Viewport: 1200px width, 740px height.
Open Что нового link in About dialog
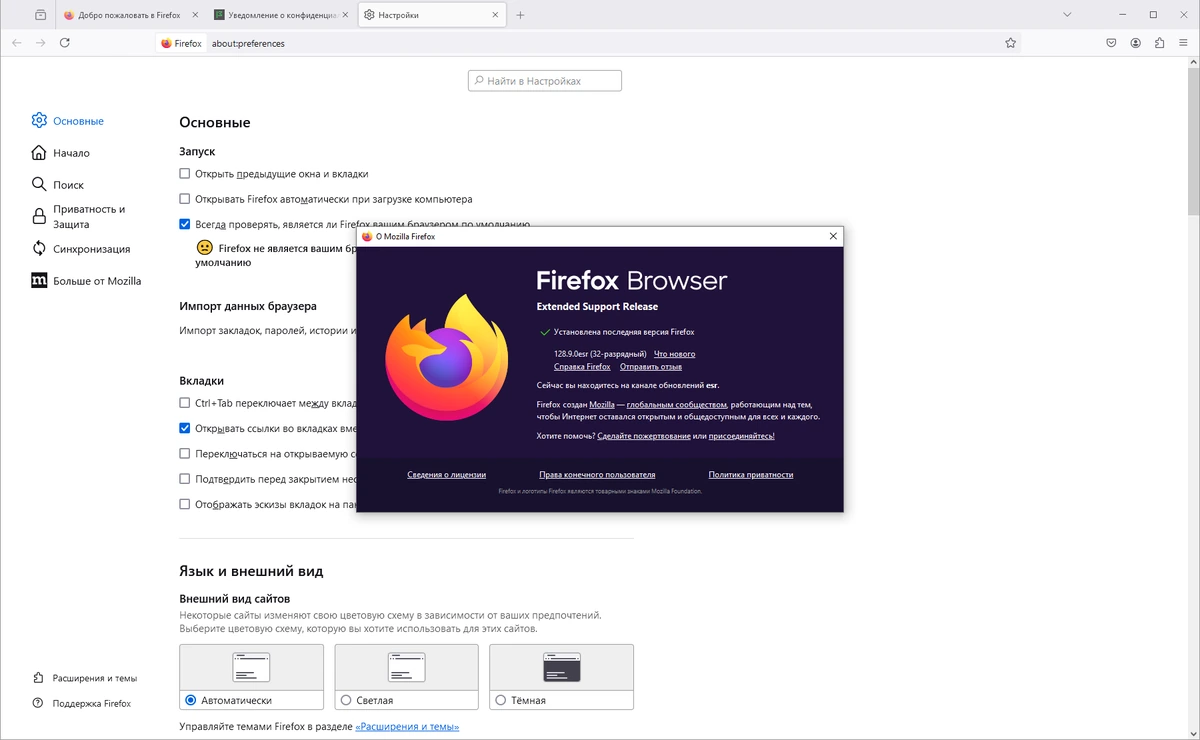pos(674,354)
